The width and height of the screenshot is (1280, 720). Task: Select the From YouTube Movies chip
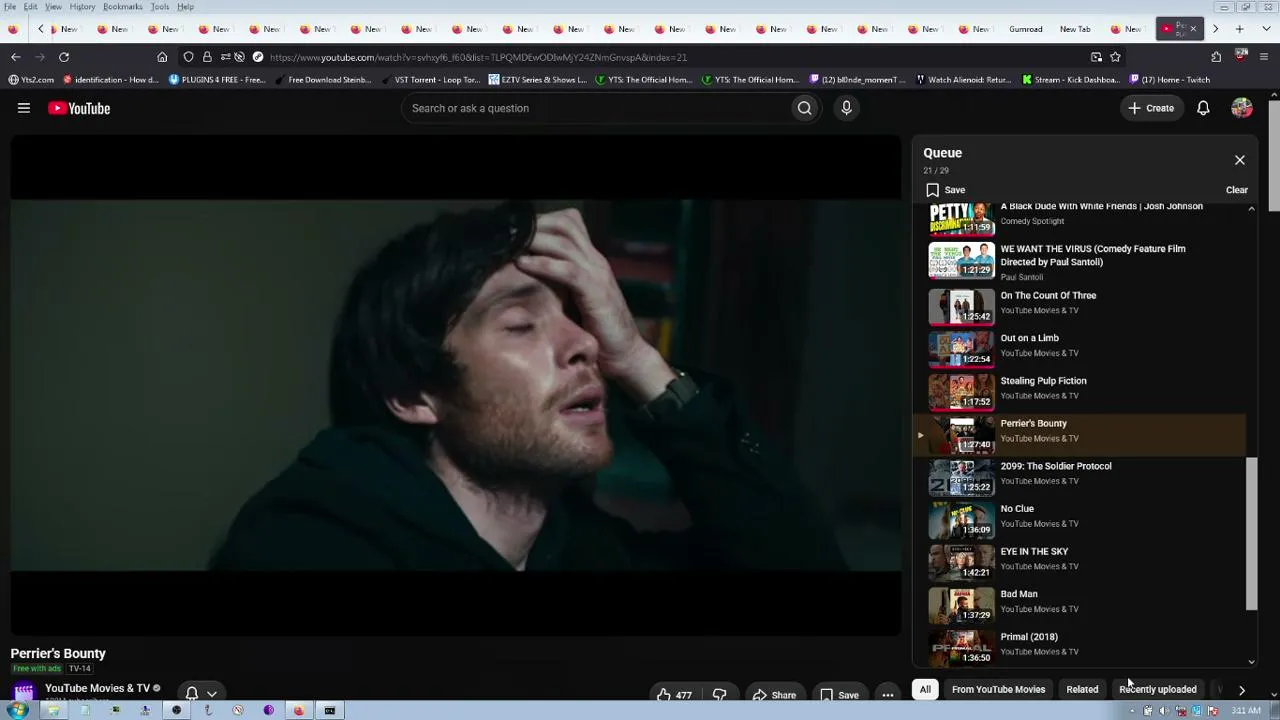[x=998, y=689]
